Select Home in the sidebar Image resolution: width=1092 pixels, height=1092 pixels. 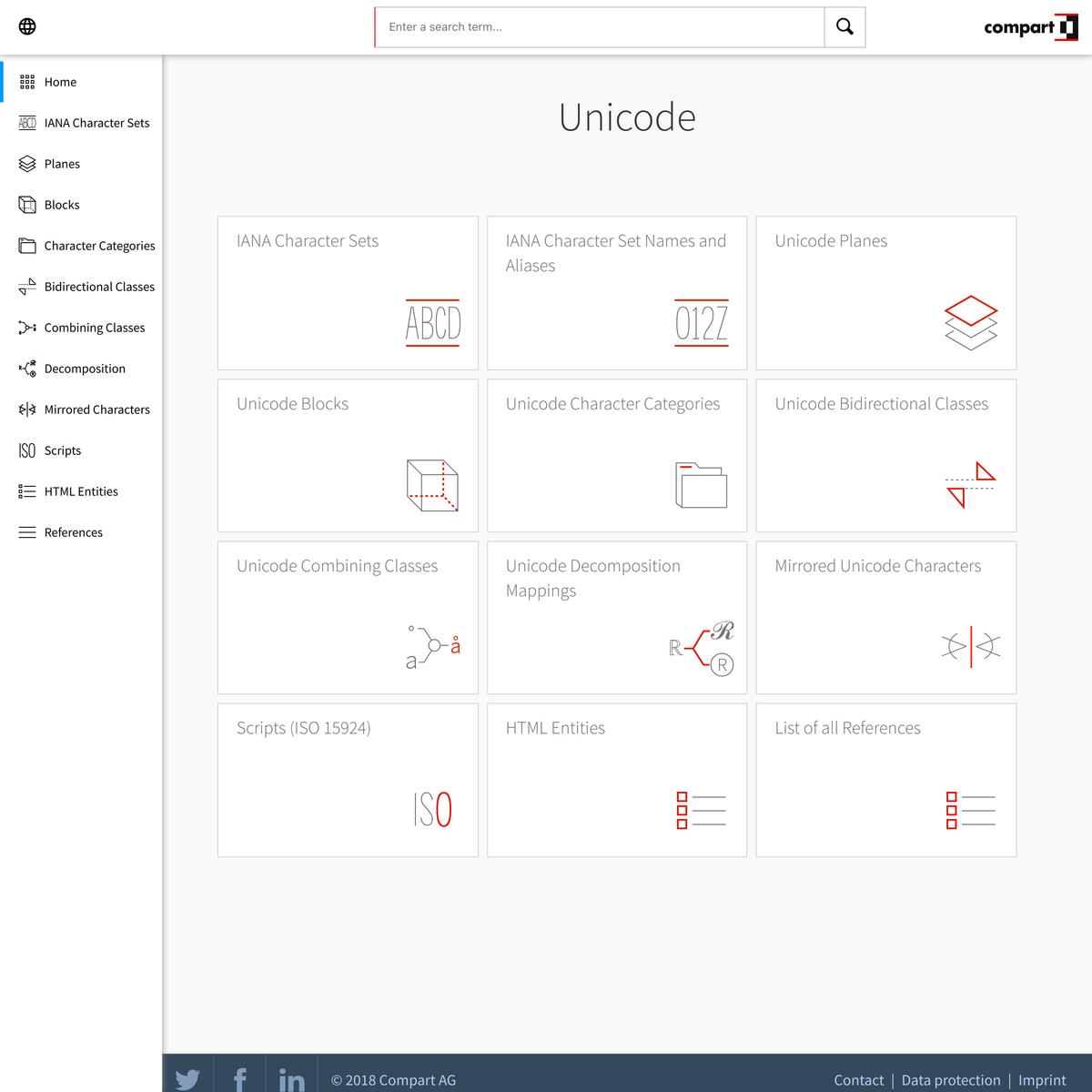(x=60, y=82)
